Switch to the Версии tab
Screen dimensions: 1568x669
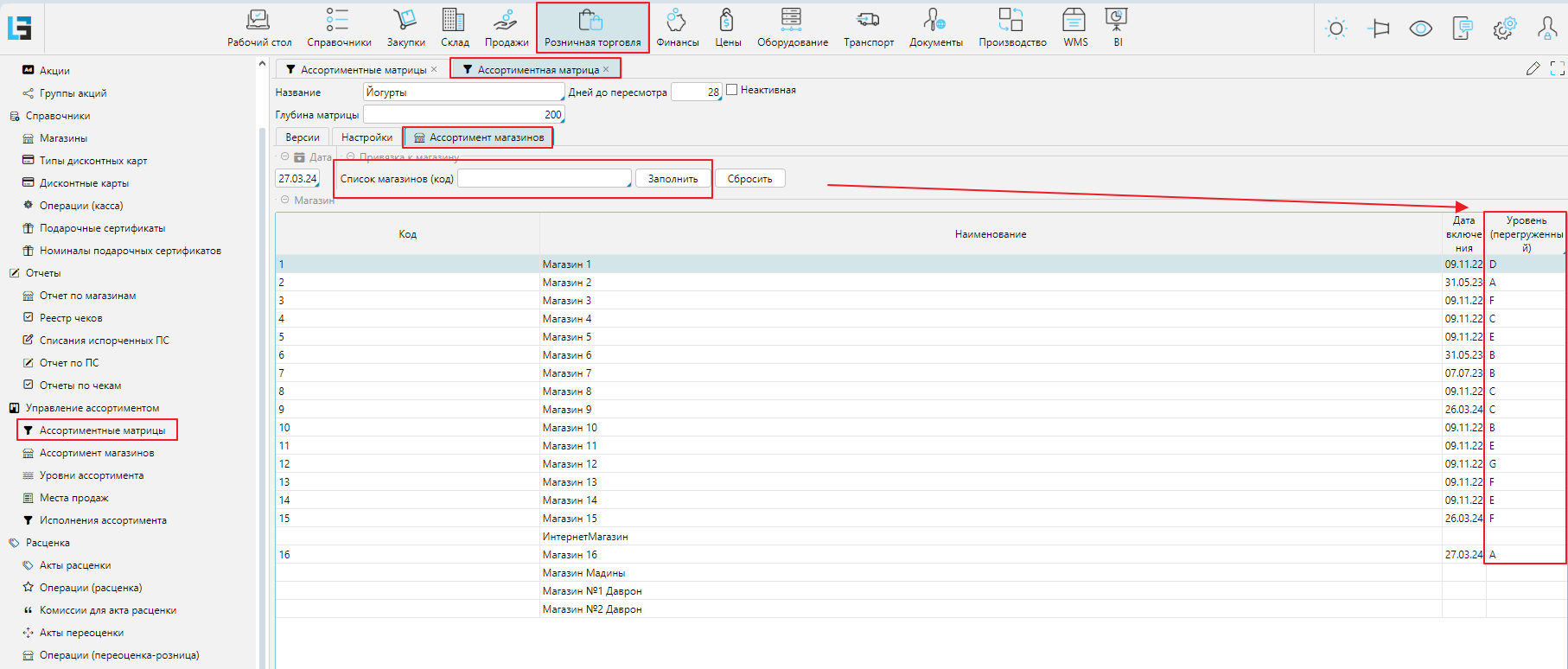click(303, 137)
